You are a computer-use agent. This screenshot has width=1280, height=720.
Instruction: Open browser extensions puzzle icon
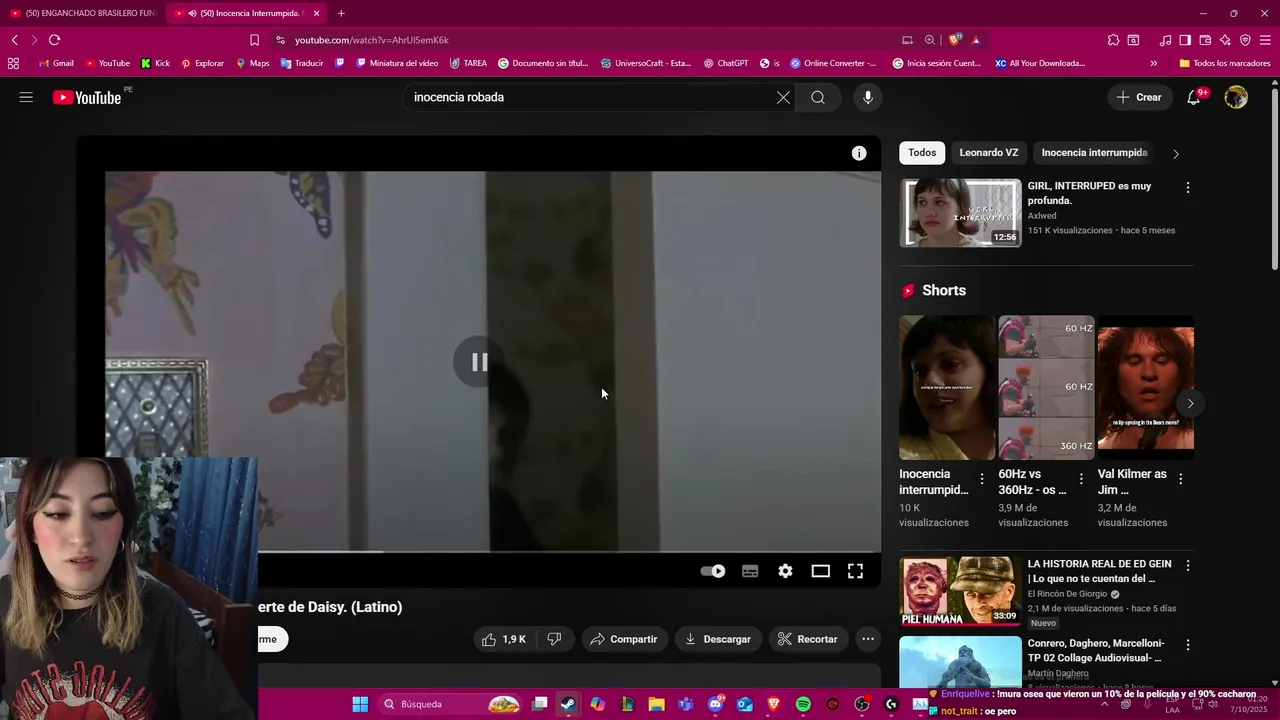(x=1113, y=40)
